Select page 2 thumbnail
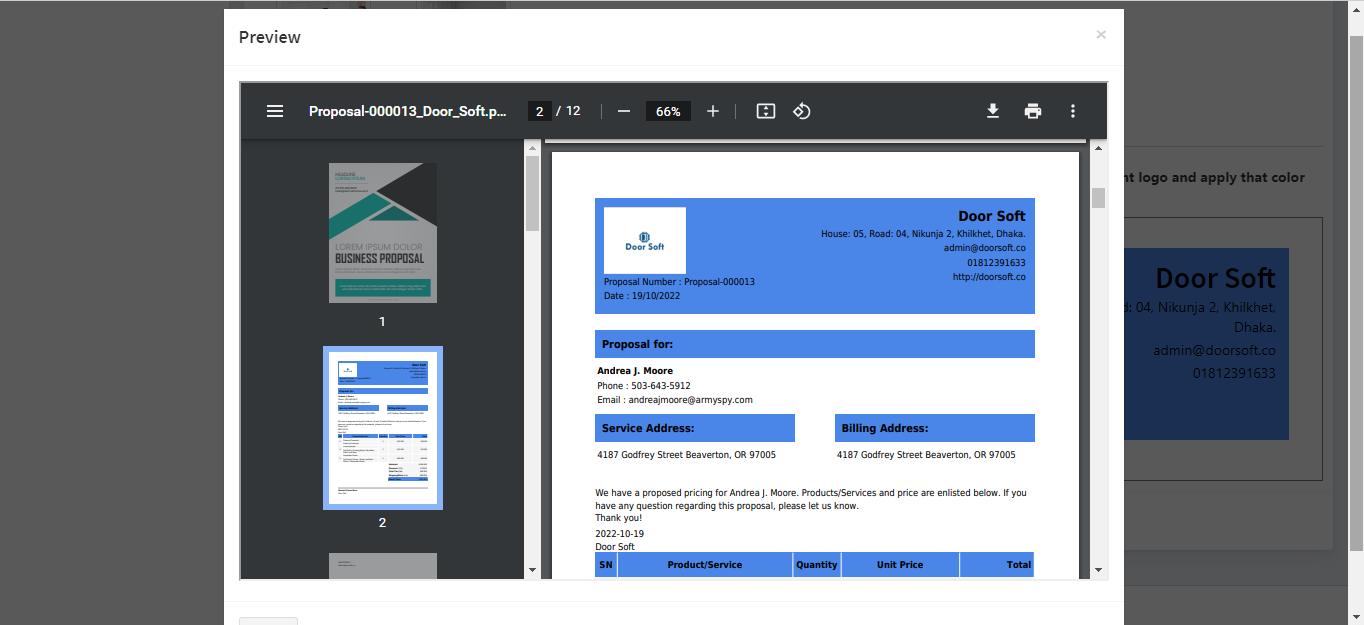This screenshot has width=1364, height=625. coord(383,428)
